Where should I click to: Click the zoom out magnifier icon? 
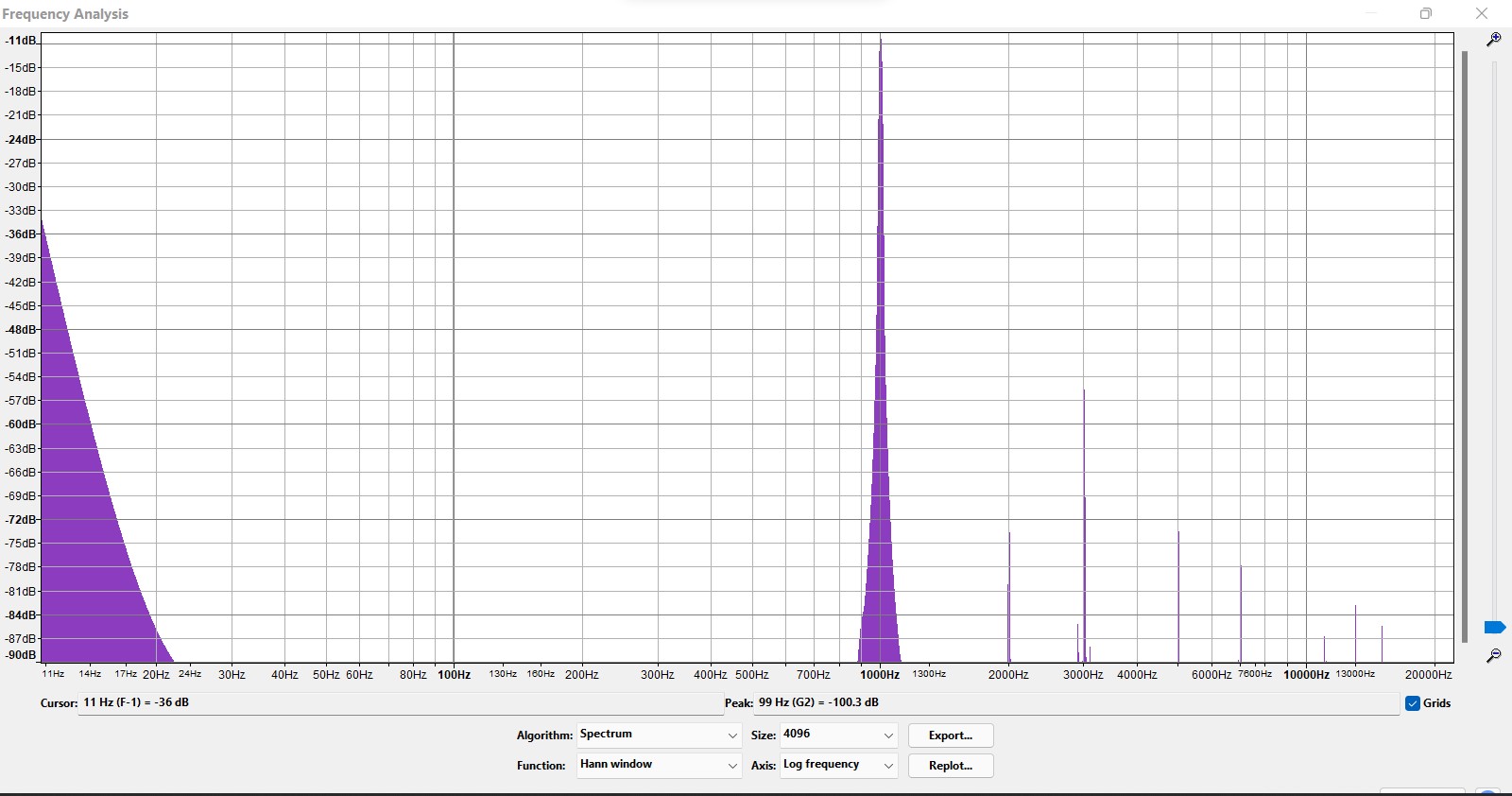click(1493, 655)
